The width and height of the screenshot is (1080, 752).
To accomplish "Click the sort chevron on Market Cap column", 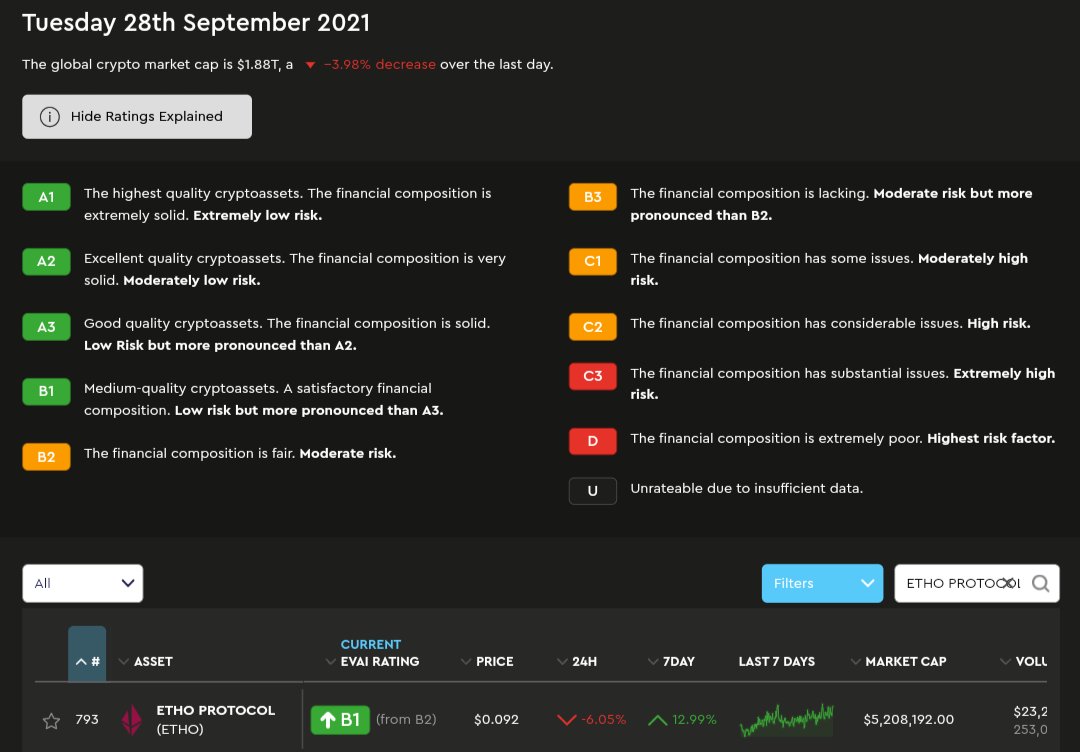I will coord(856,661).
